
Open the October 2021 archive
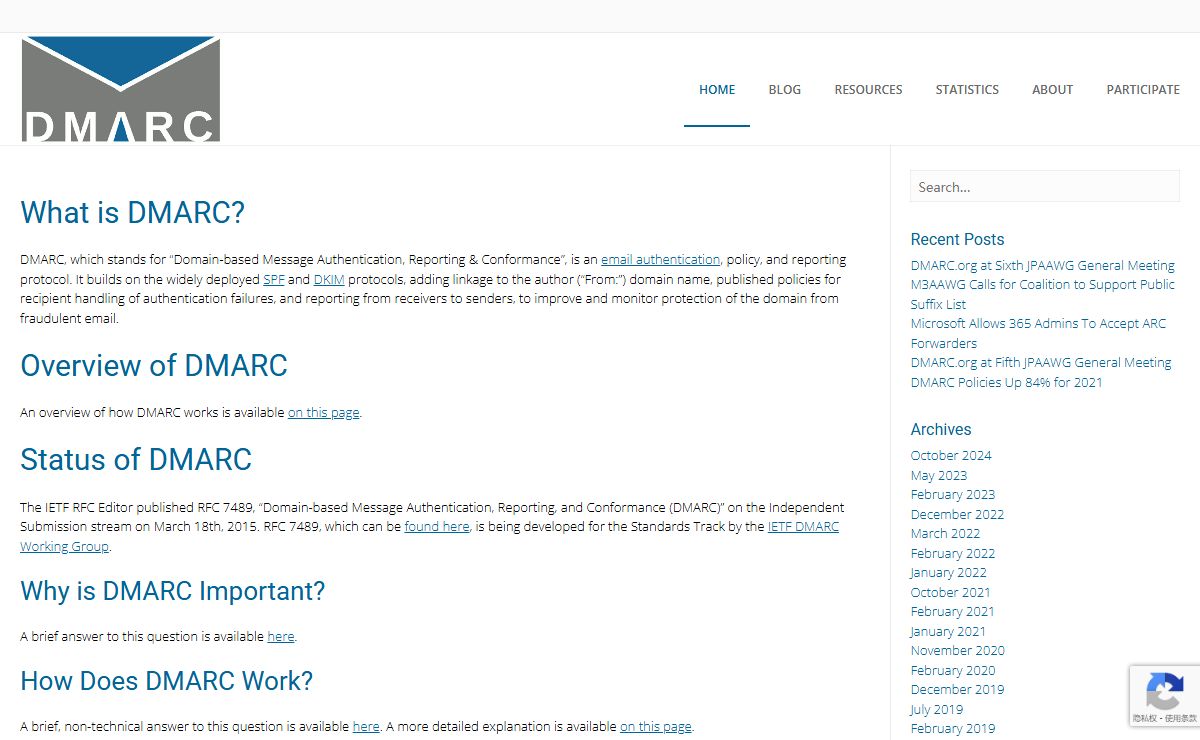pos(950,592)
